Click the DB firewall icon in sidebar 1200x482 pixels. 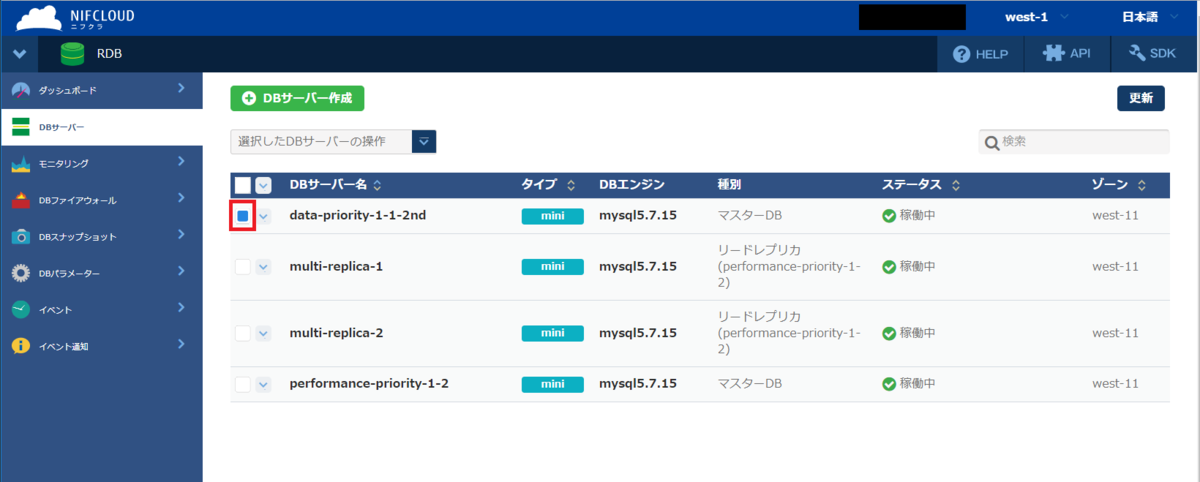pos(21,200)
